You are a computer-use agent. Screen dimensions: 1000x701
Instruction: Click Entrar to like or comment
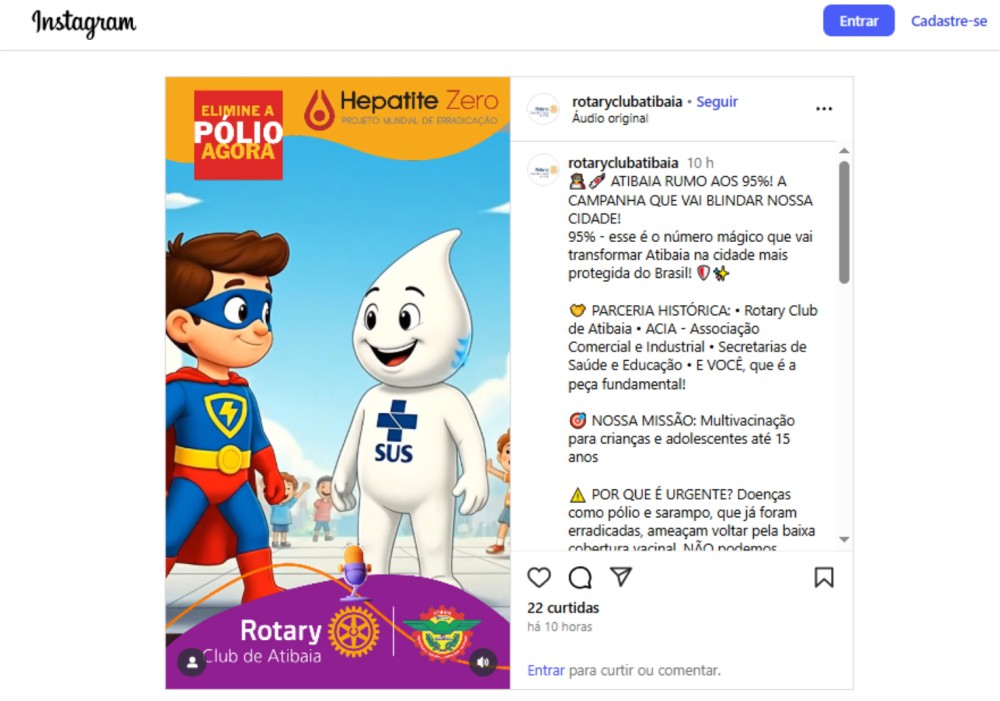click(x=546, y=670)
